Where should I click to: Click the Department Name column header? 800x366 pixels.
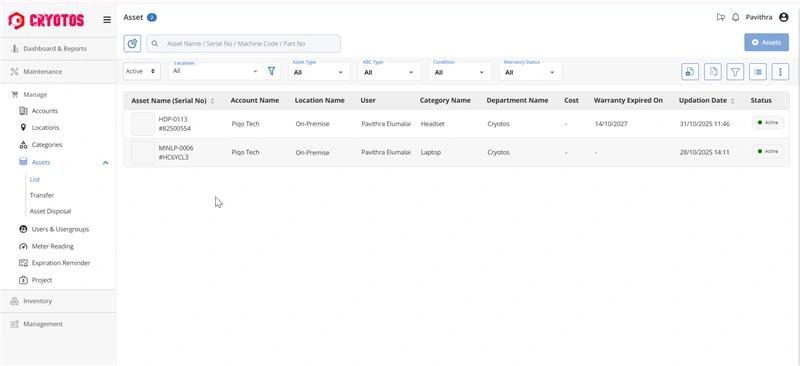click(x=517, y=101)
